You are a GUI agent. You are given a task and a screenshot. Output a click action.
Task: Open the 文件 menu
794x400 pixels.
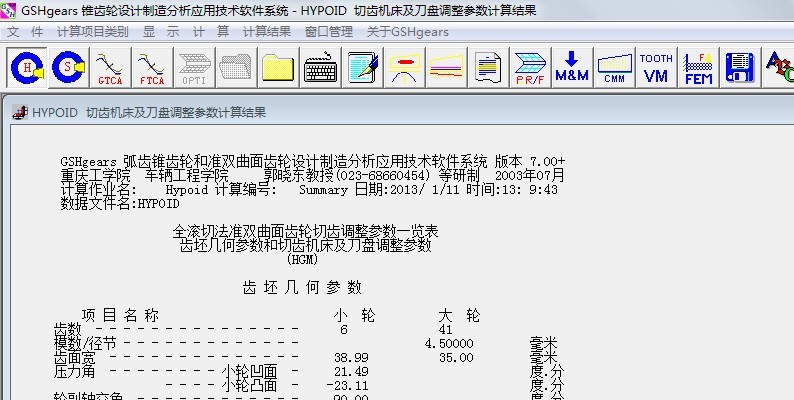pos(25,32)
